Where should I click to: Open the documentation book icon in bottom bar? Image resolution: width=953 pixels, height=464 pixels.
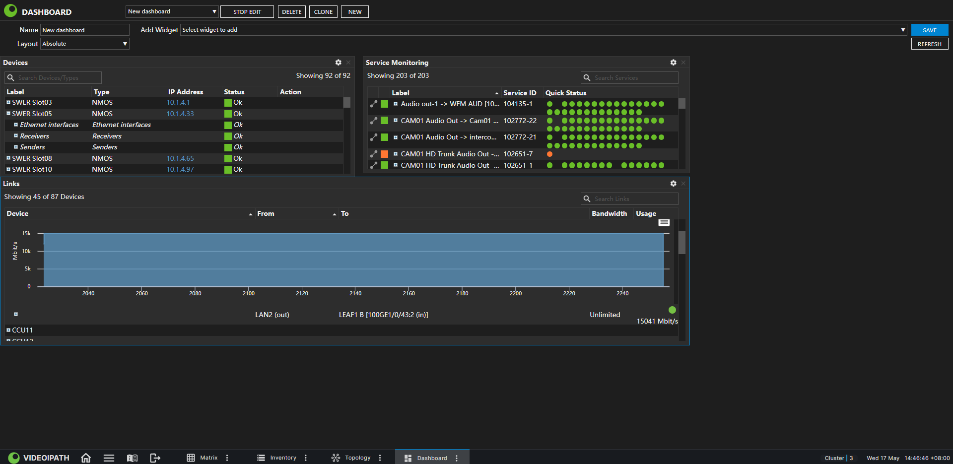pyautogui.click(x=132, y=457)
